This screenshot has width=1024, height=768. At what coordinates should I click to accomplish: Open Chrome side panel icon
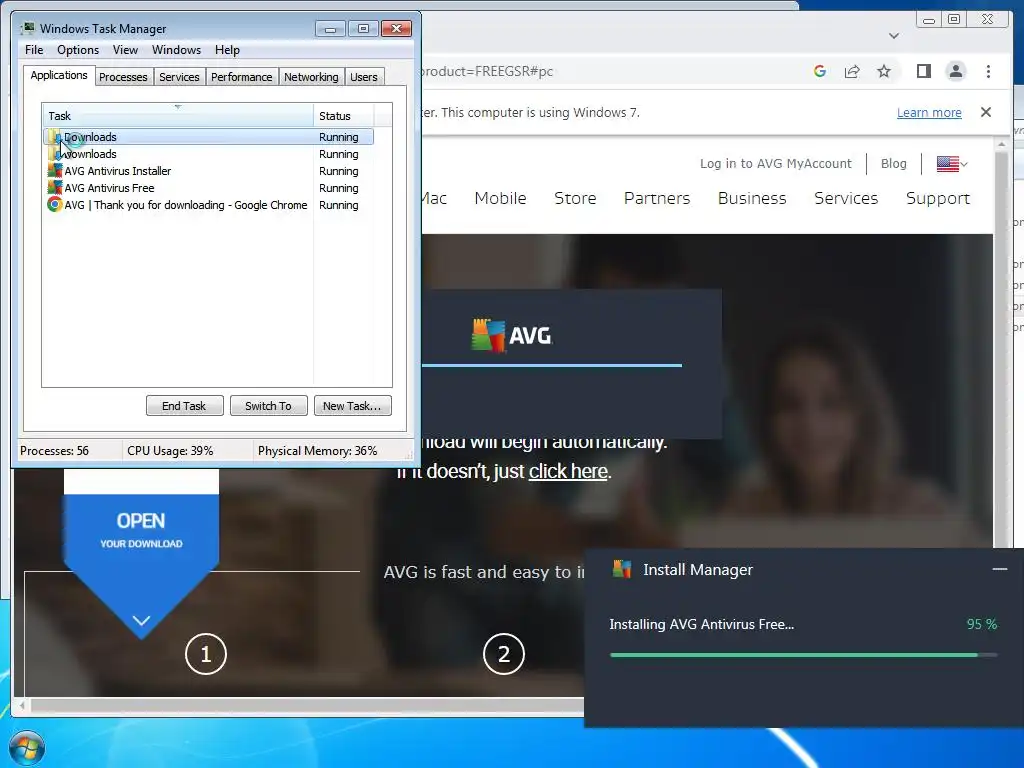click(923, 71)
